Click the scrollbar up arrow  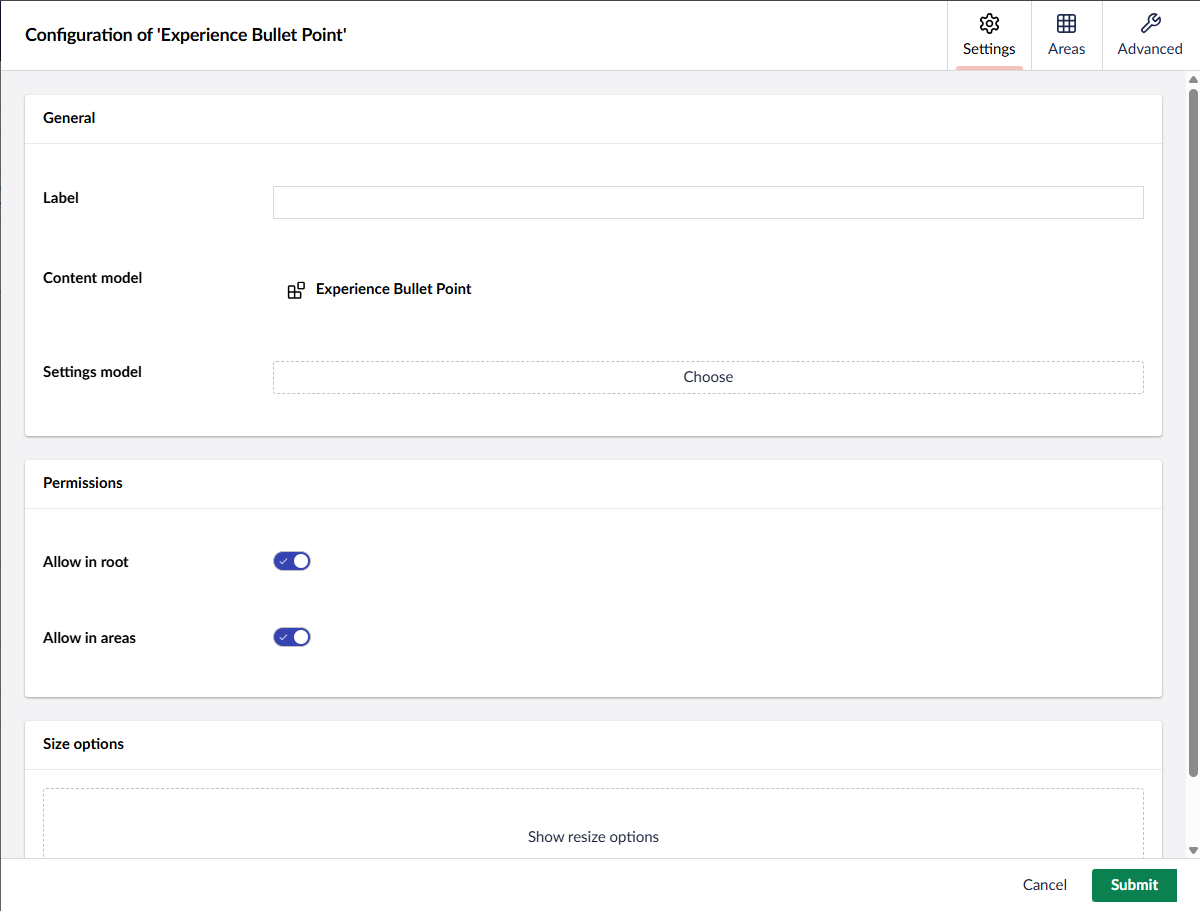[1192, 79]
